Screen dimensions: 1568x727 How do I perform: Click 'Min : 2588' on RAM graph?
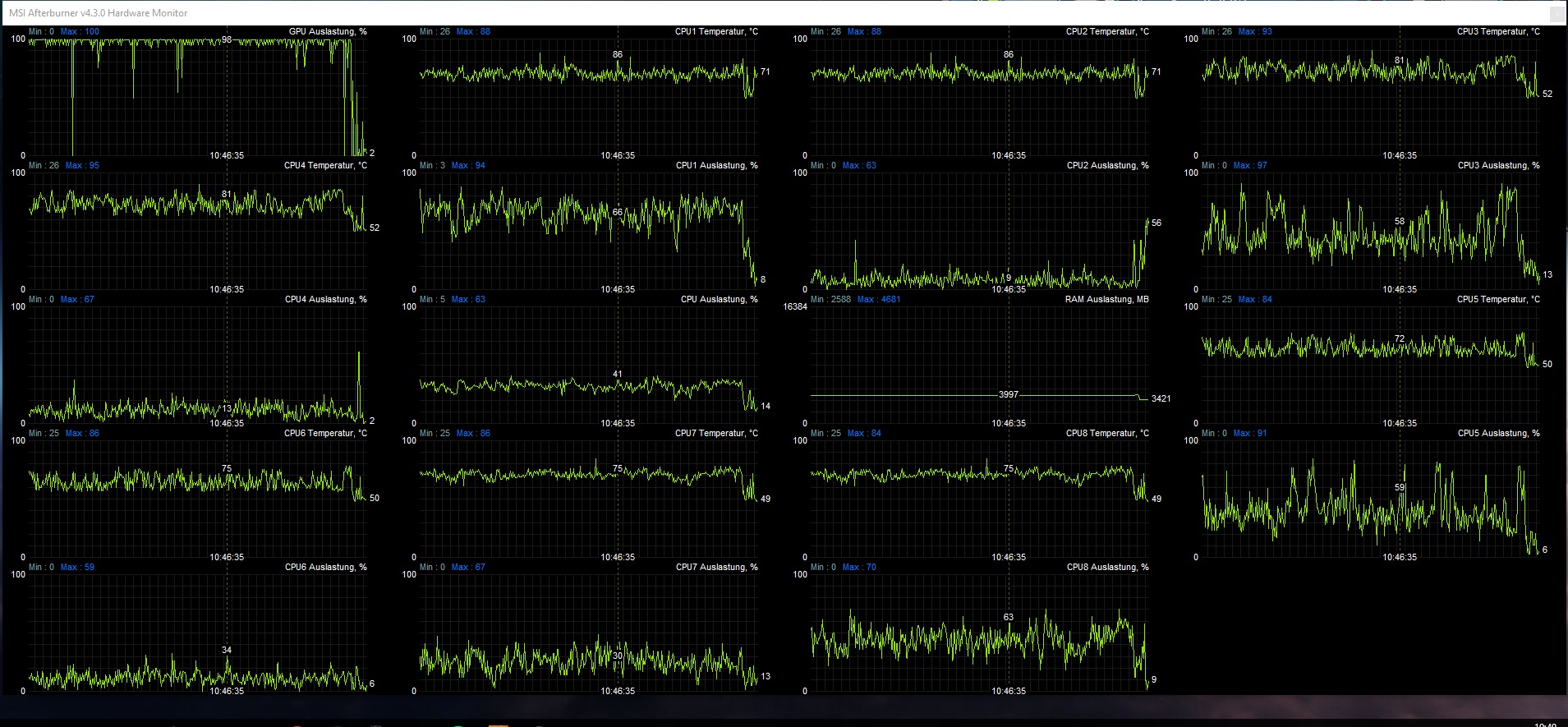(x=830, y=299)
